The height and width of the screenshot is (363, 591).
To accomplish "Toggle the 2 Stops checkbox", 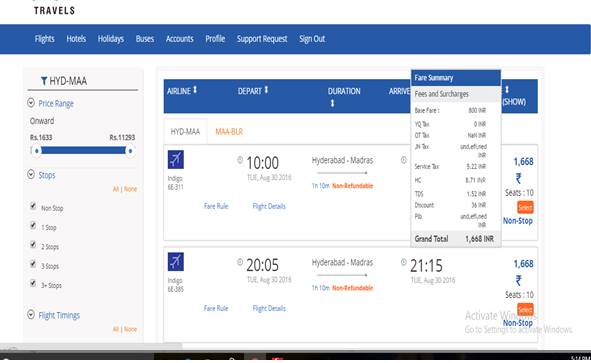I will (33, 245).
